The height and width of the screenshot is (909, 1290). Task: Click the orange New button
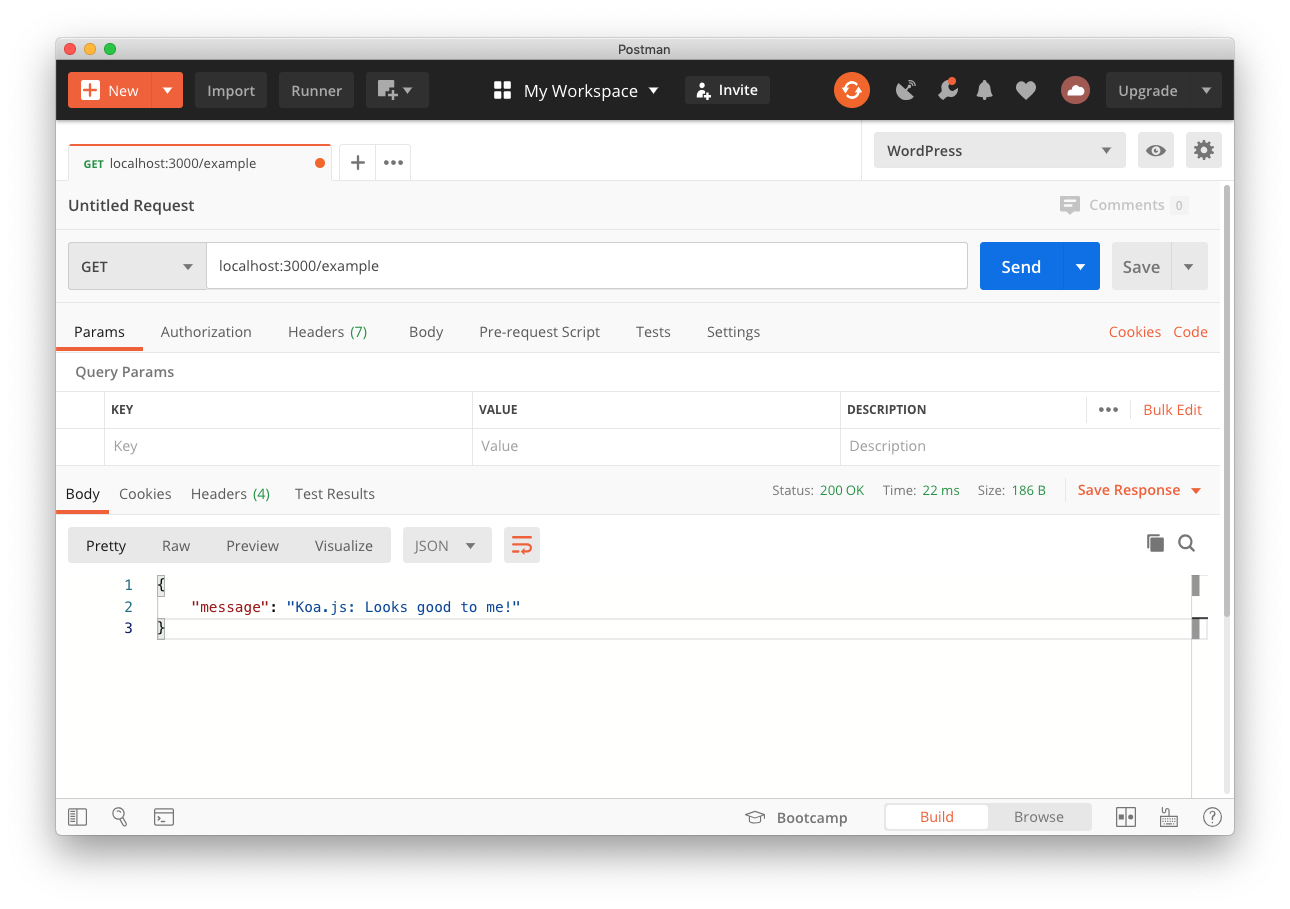[x=110, y=90]
